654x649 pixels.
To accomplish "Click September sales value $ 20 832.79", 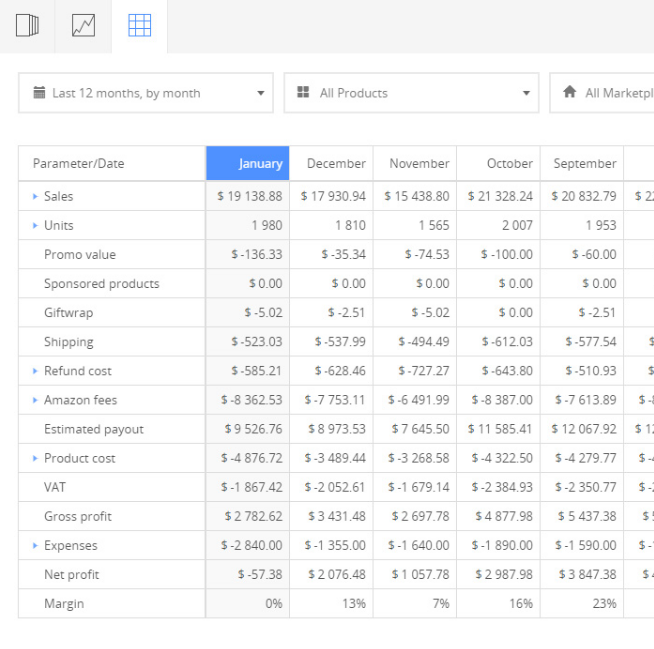I will 584,196.
